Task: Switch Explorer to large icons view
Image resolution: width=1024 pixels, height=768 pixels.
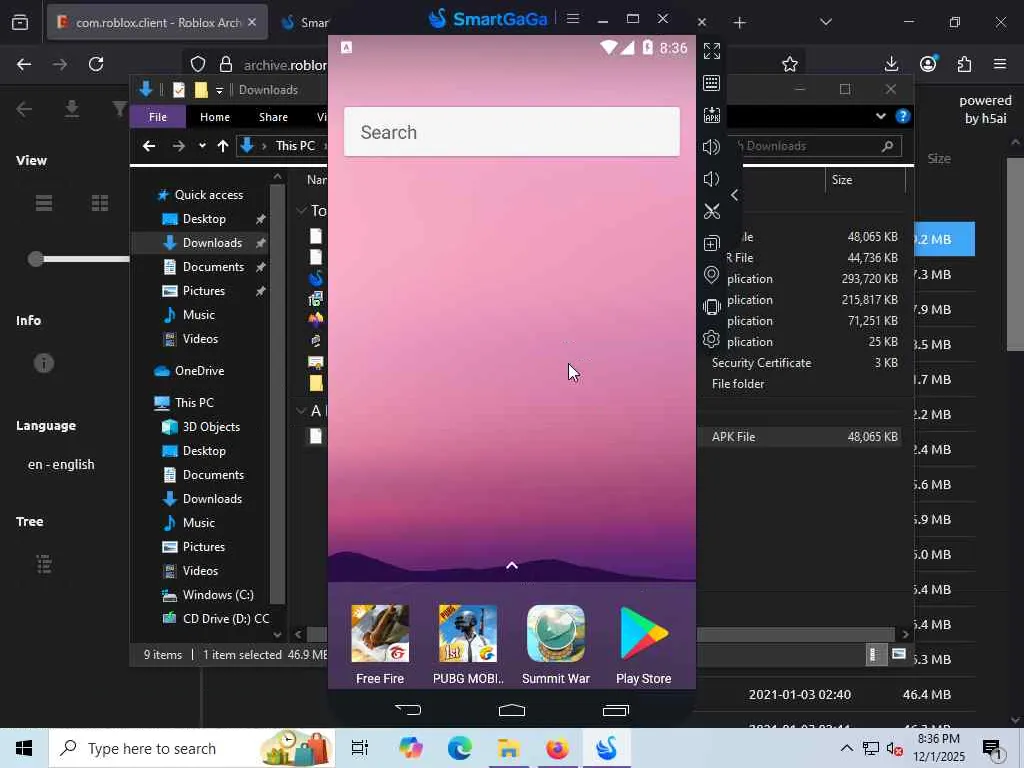Action: [899, 654]
